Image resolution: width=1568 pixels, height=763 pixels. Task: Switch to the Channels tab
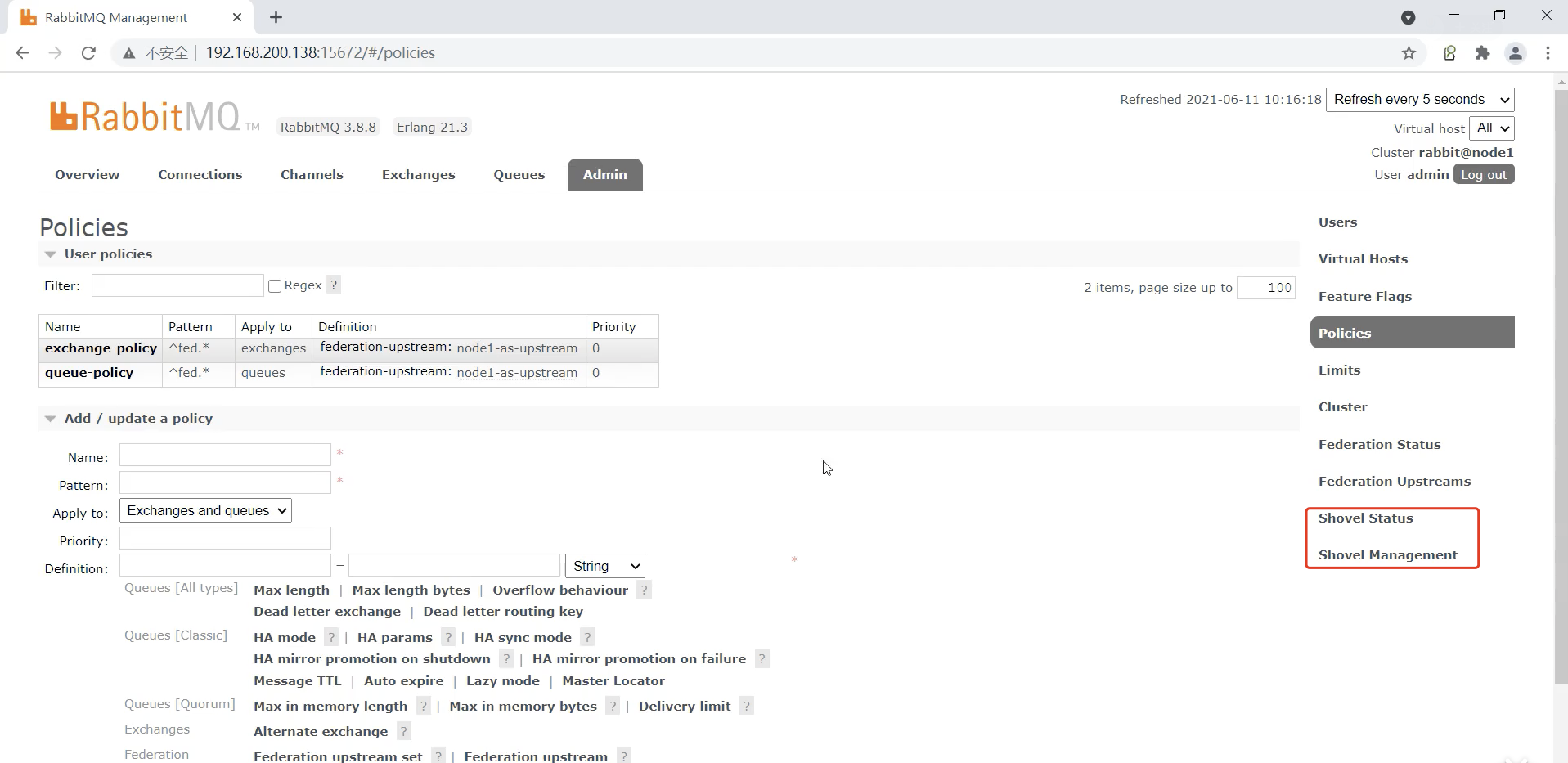[x=312, y=175]
